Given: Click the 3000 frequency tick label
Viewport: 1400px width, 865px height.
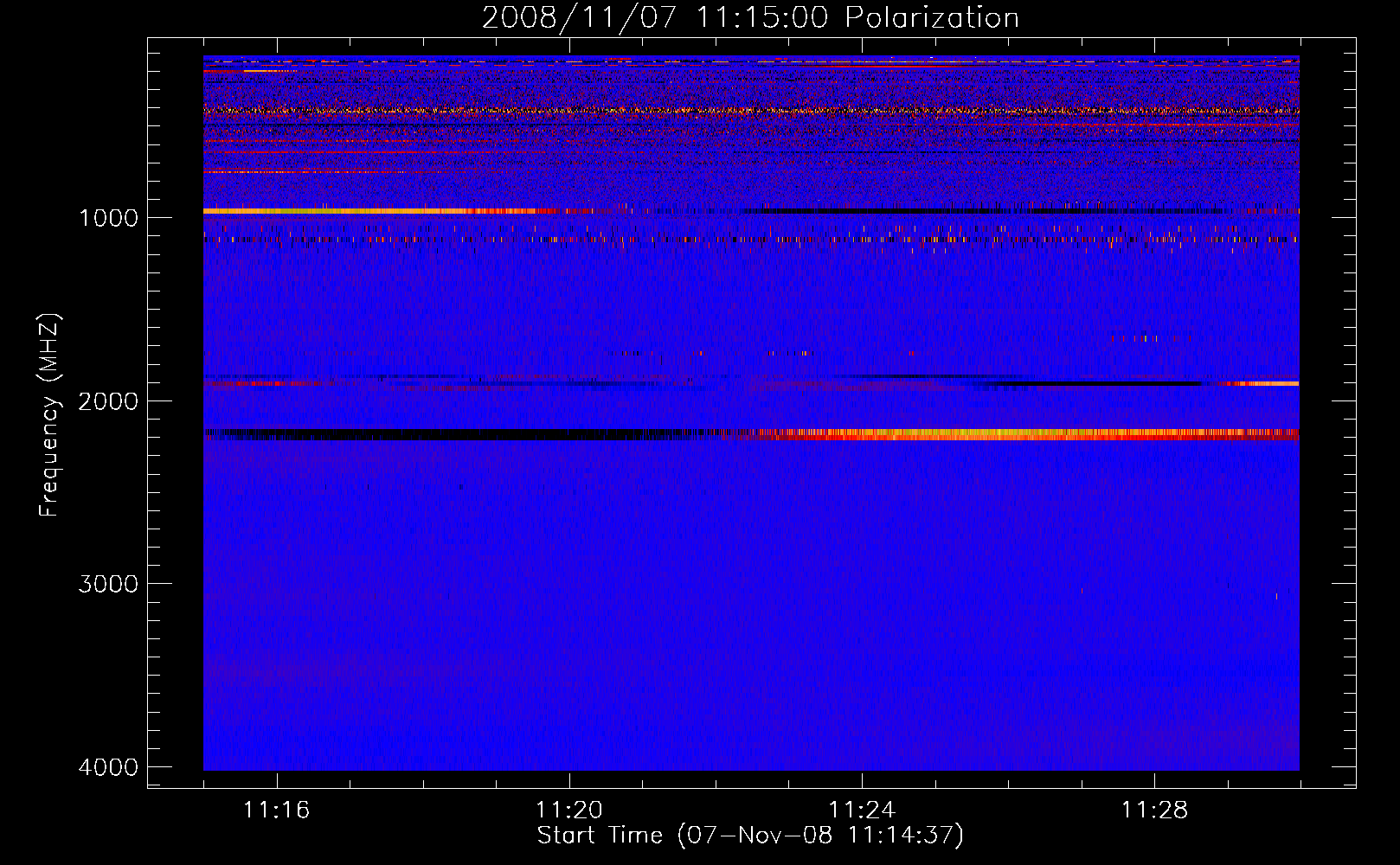Looking at the screenshot, I should [x=108, y=584].
